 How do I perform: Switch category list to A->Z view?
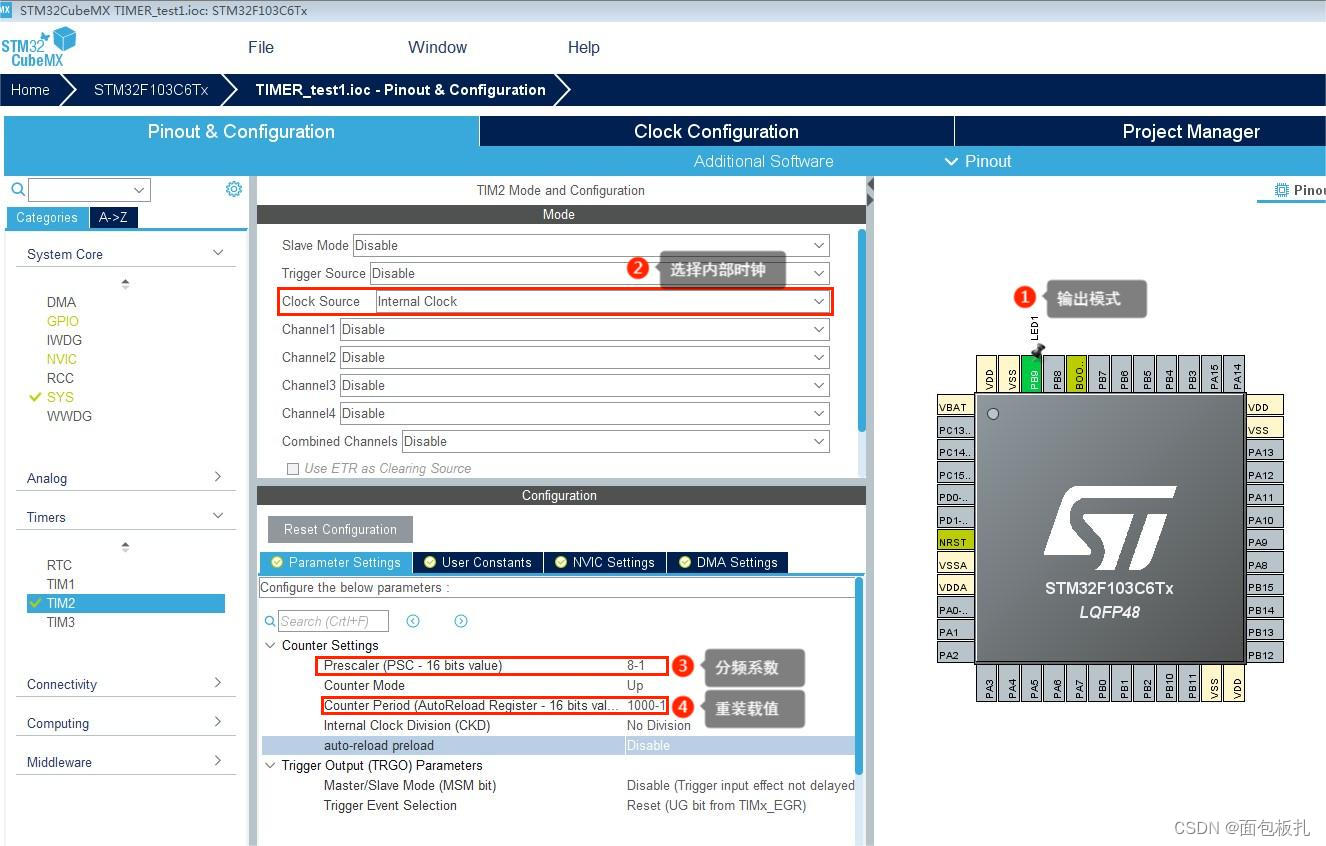click(113, 217)
